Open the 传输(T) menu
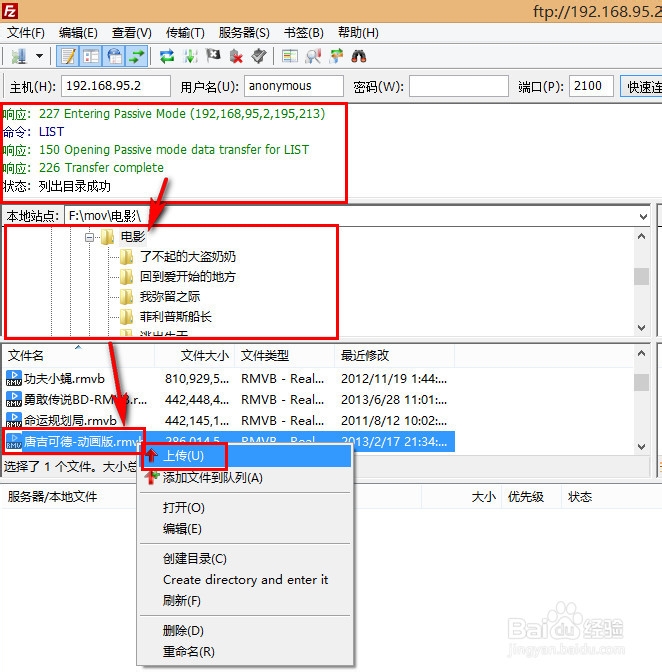662x672 pixels. click(x=185, y=33)
